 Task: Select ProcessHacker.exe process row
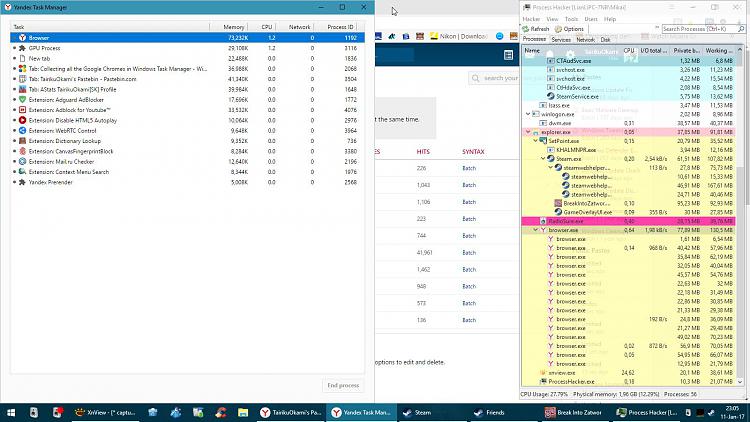pos(628,382)
